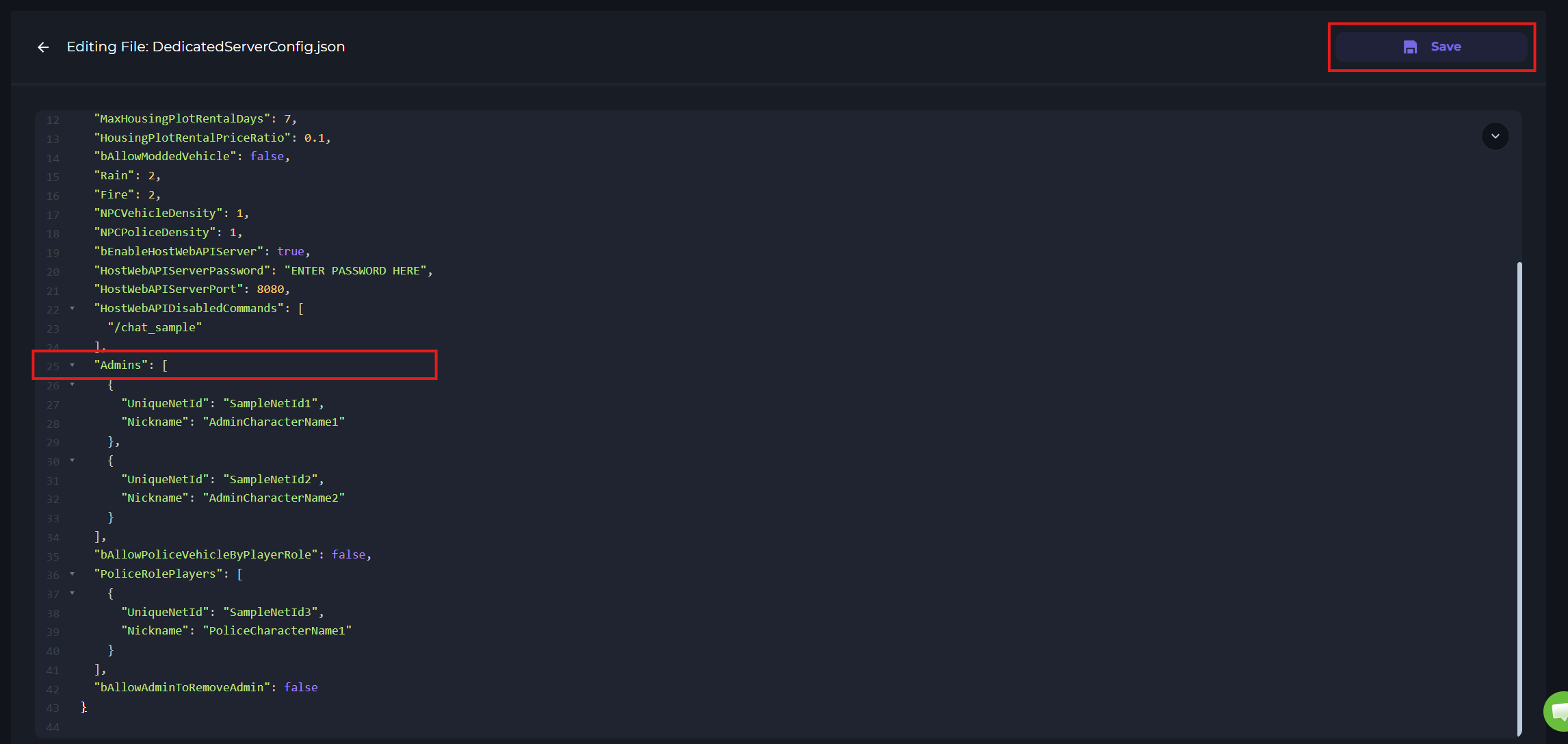Screen dimensions: 1568x744
Task: Click the 8080 port value
Action: [x=270, y=290]
